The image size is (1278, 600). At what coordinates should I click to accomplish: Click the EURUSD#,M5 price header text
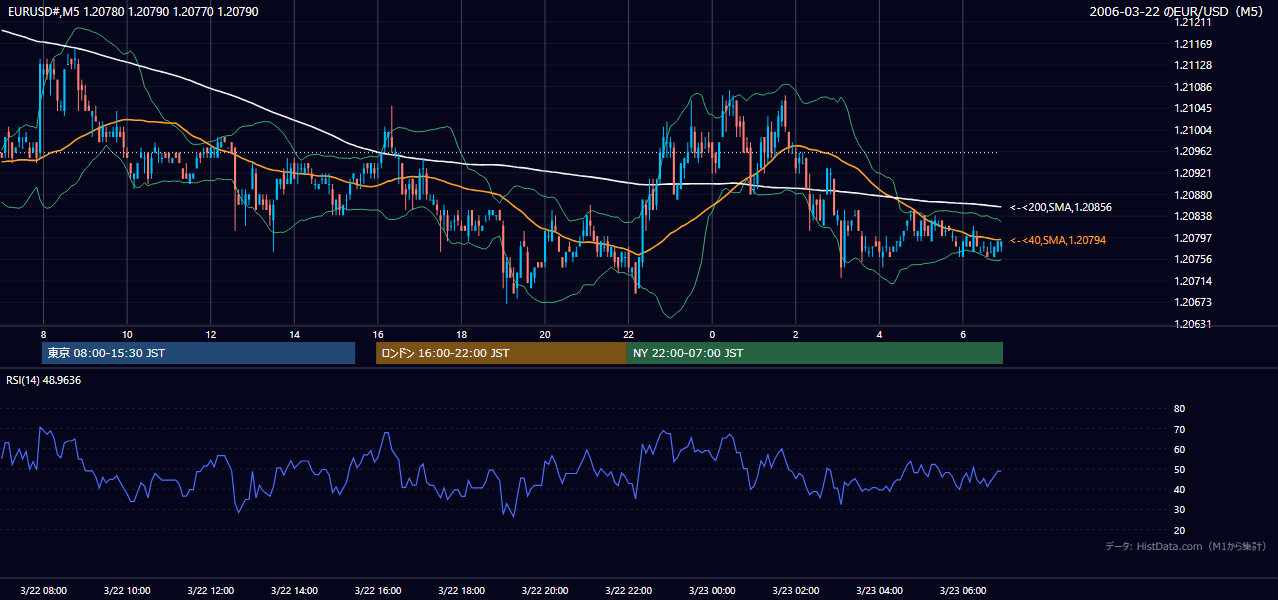[x=131, y=11]
